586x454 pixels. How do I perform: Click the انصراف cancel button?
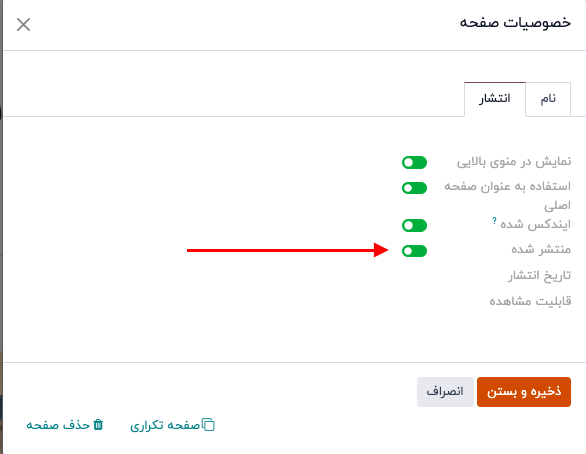point(445,392)
